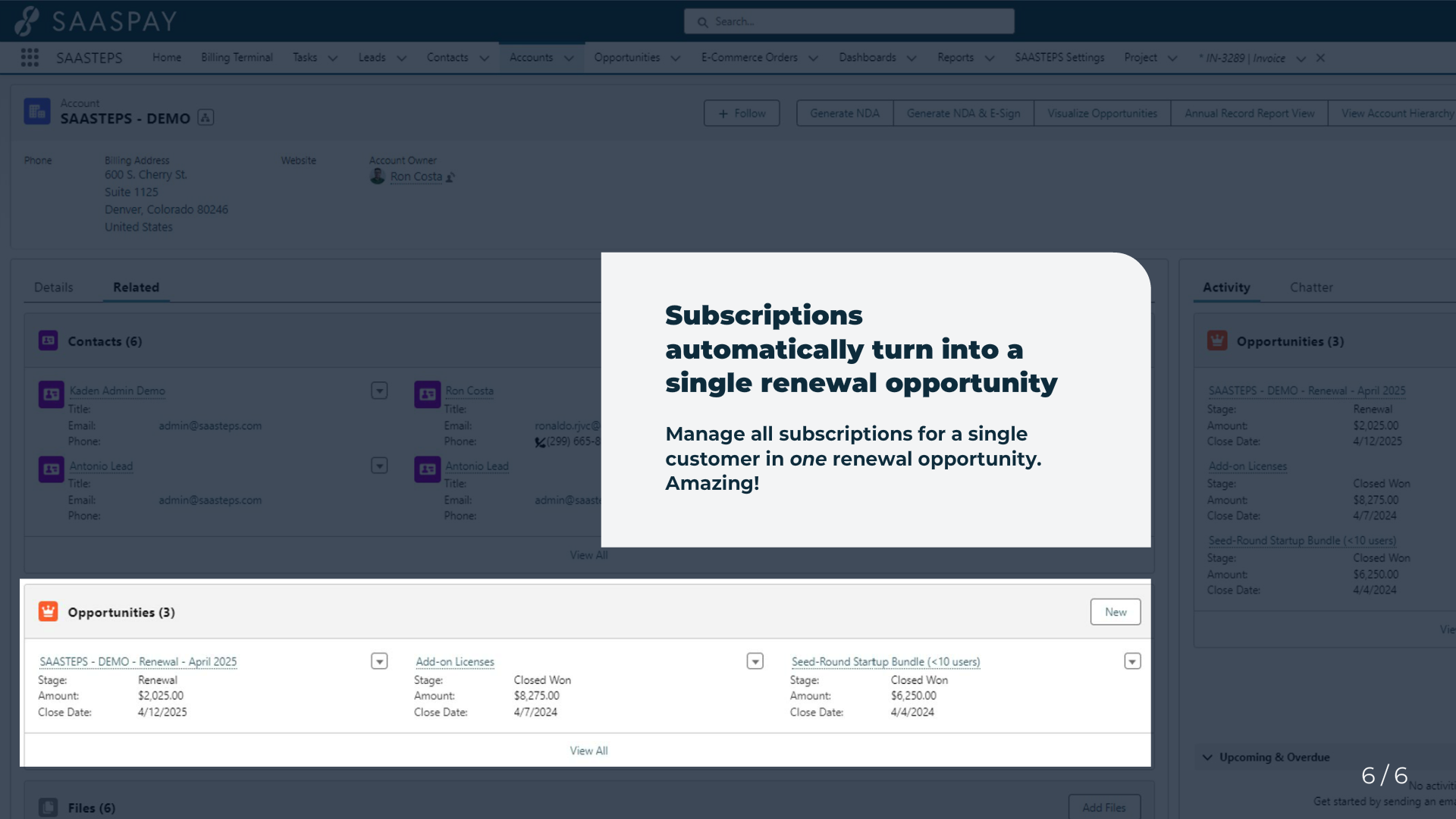Click the Contacts (6) section icon
Screen dimensions: 1456x819
pos(49,340)
